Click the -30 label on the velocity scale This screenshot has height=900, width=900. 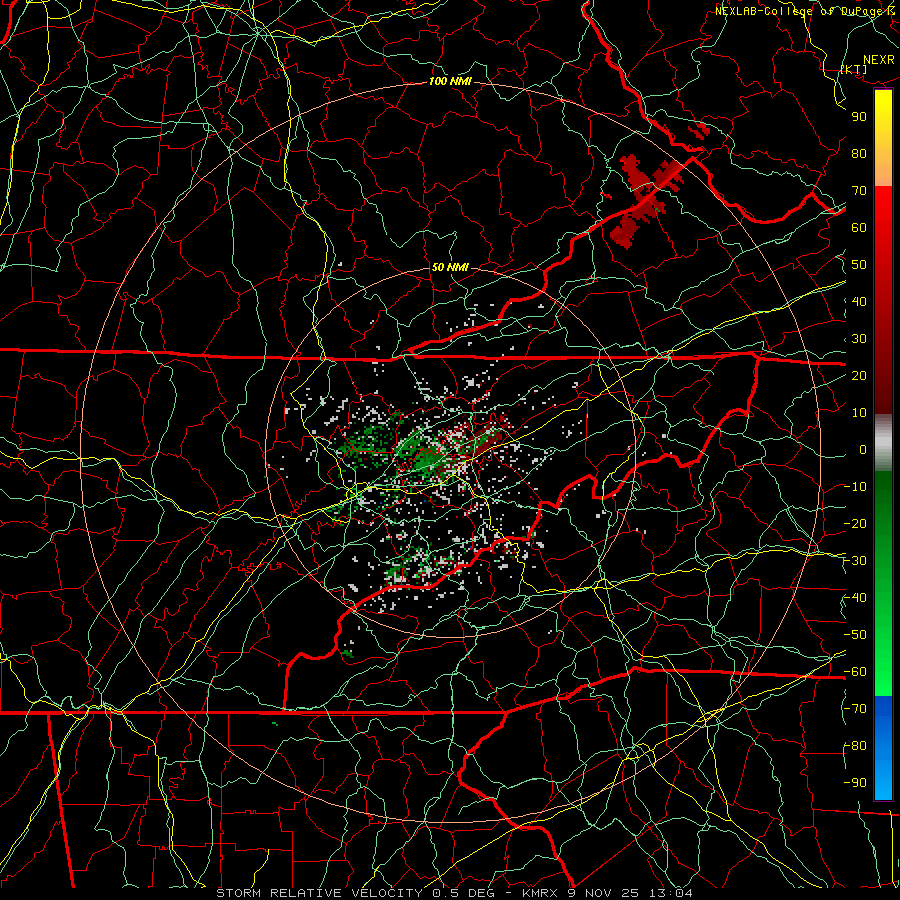tap(855, 561)
